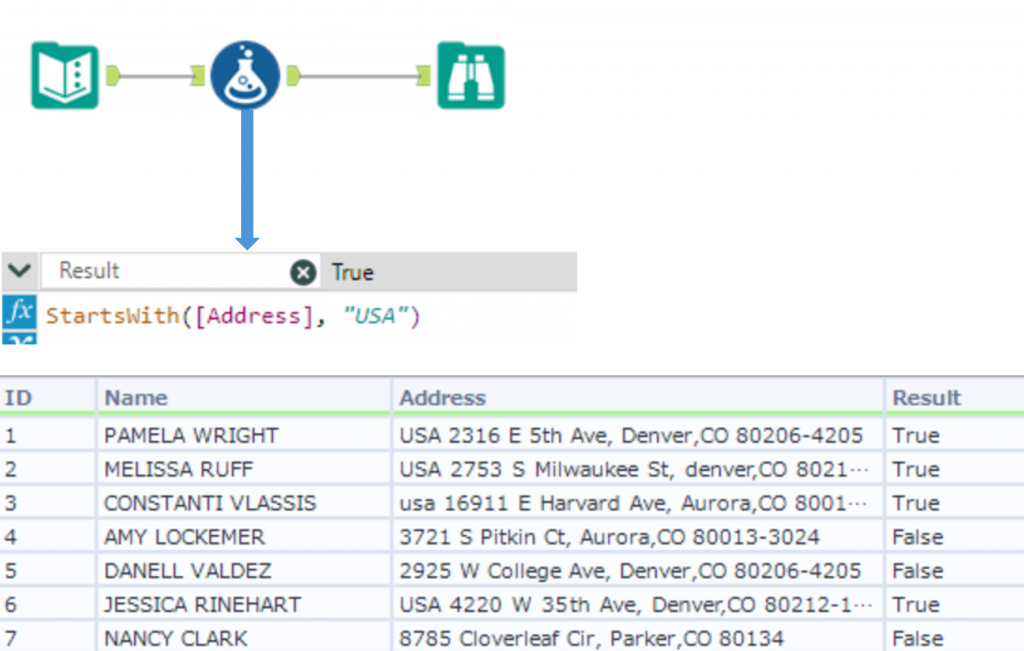Sort by the Address column header

pyautogui.click(x=443, y=398)
